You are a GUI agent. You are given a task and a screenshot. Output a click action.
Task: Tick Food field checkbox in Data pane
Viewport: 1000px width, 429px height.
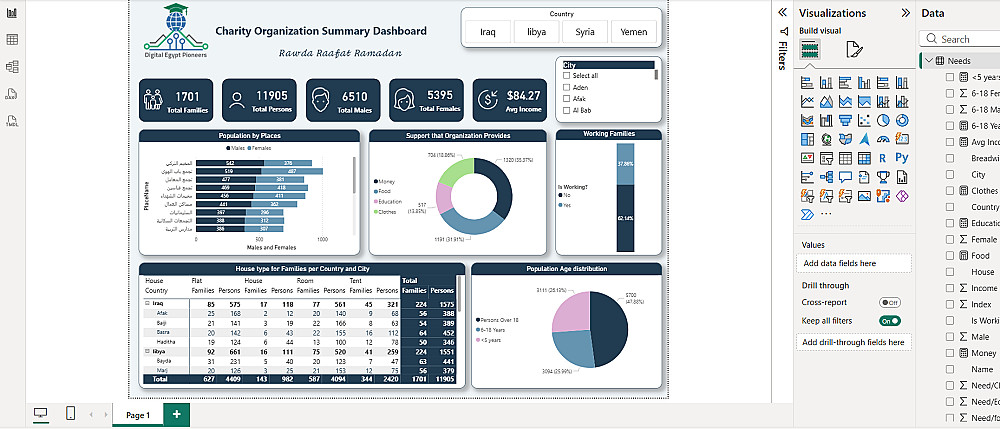click(x=950, y=256)
